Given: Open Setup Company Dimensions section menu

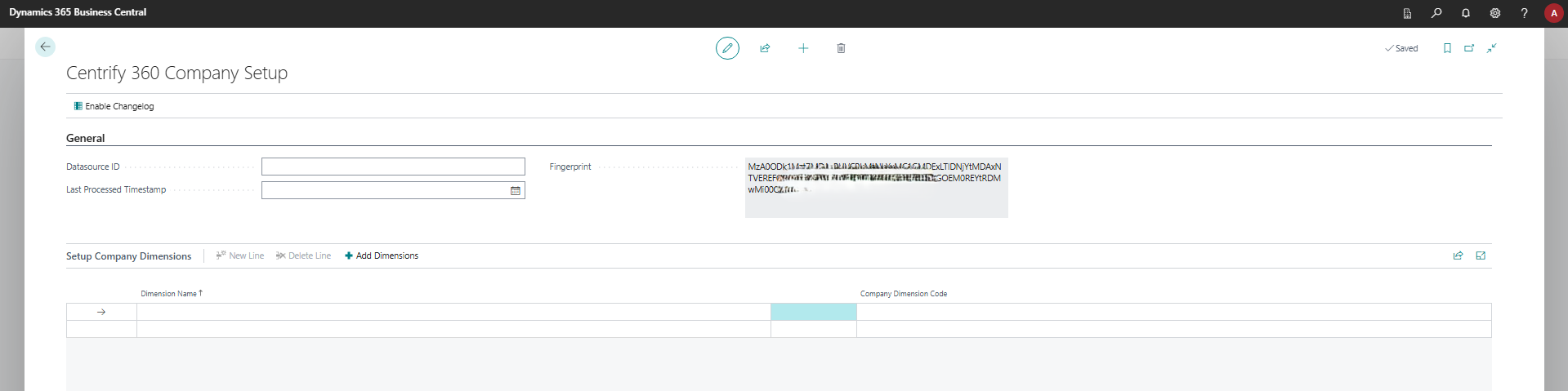Looking at the screenshot, I should point(128,256).
